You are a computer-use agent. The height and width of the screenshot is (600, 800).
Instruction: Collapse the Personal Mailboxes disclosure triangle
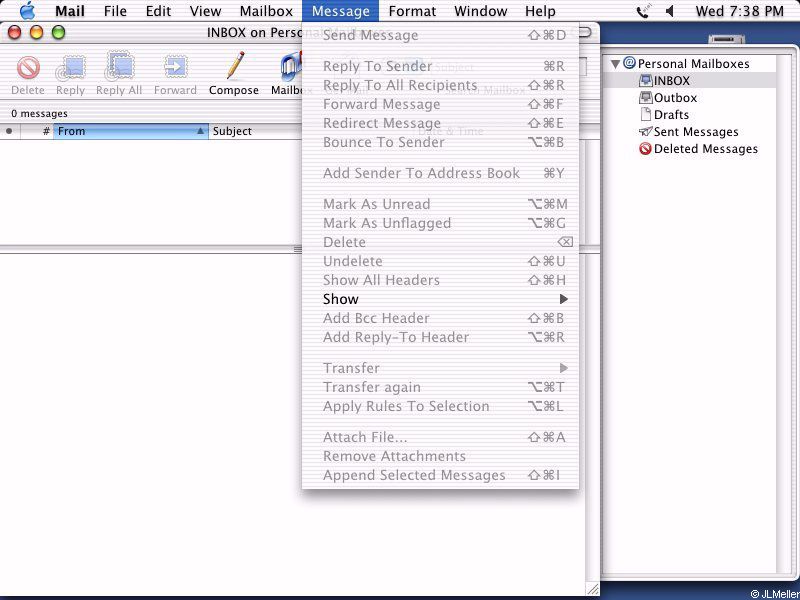tap(616, 64)
